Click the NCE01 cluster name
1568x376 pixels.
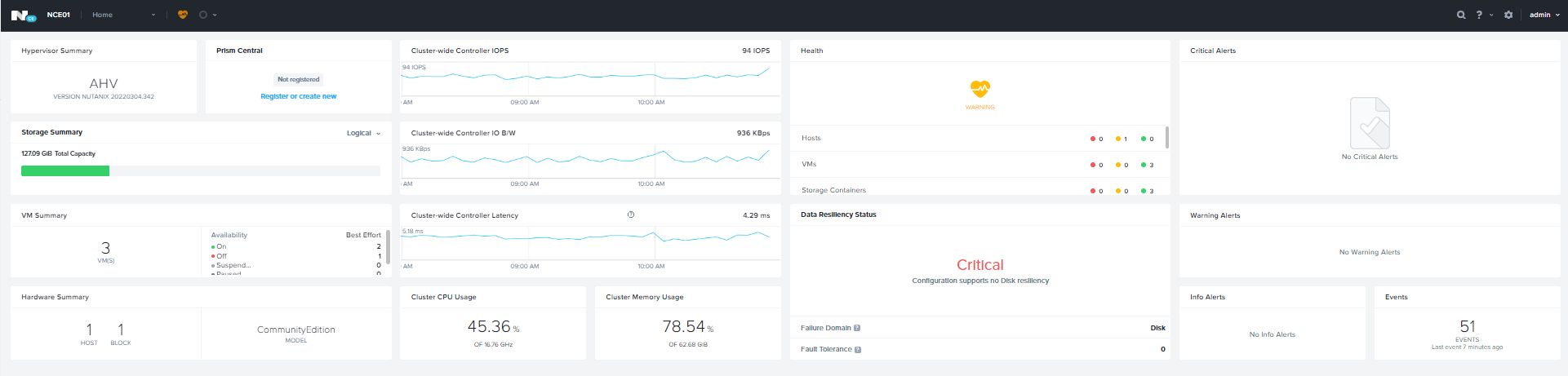(x=58, y=15)
